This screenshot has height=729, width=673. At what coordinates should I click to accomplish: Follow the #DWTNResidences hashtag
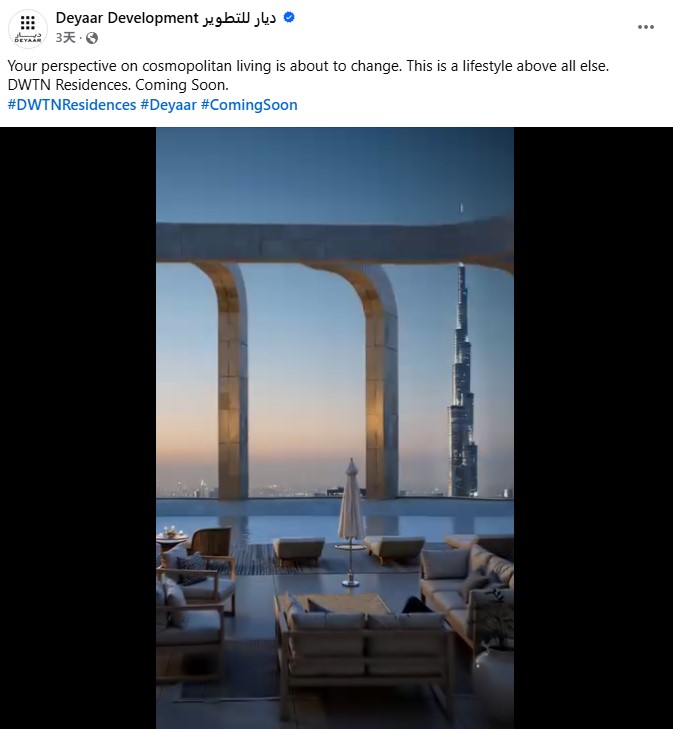pos(72,105)
